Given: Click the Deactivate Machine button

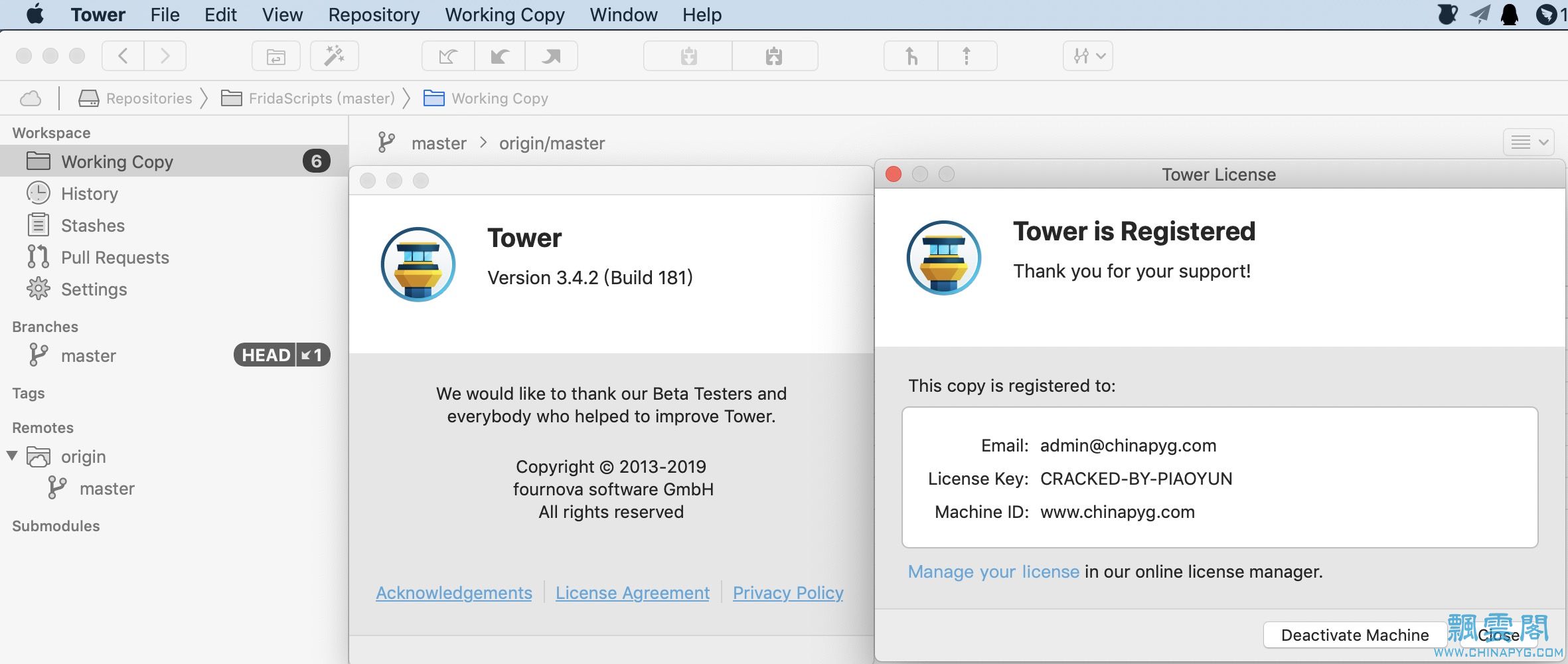Looking at the screenshot, I should click(1355, 635).
